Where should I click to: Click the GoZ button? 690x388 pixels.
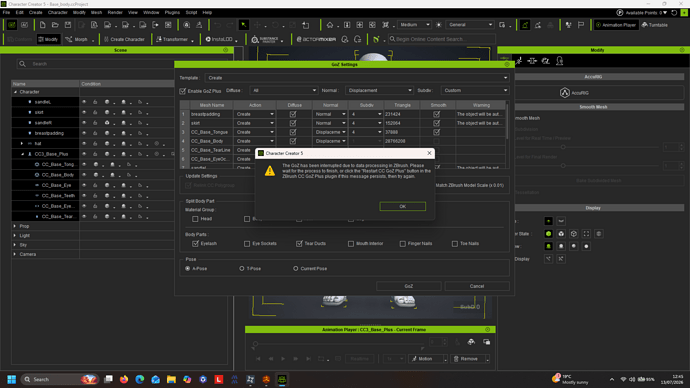point(409,286)
